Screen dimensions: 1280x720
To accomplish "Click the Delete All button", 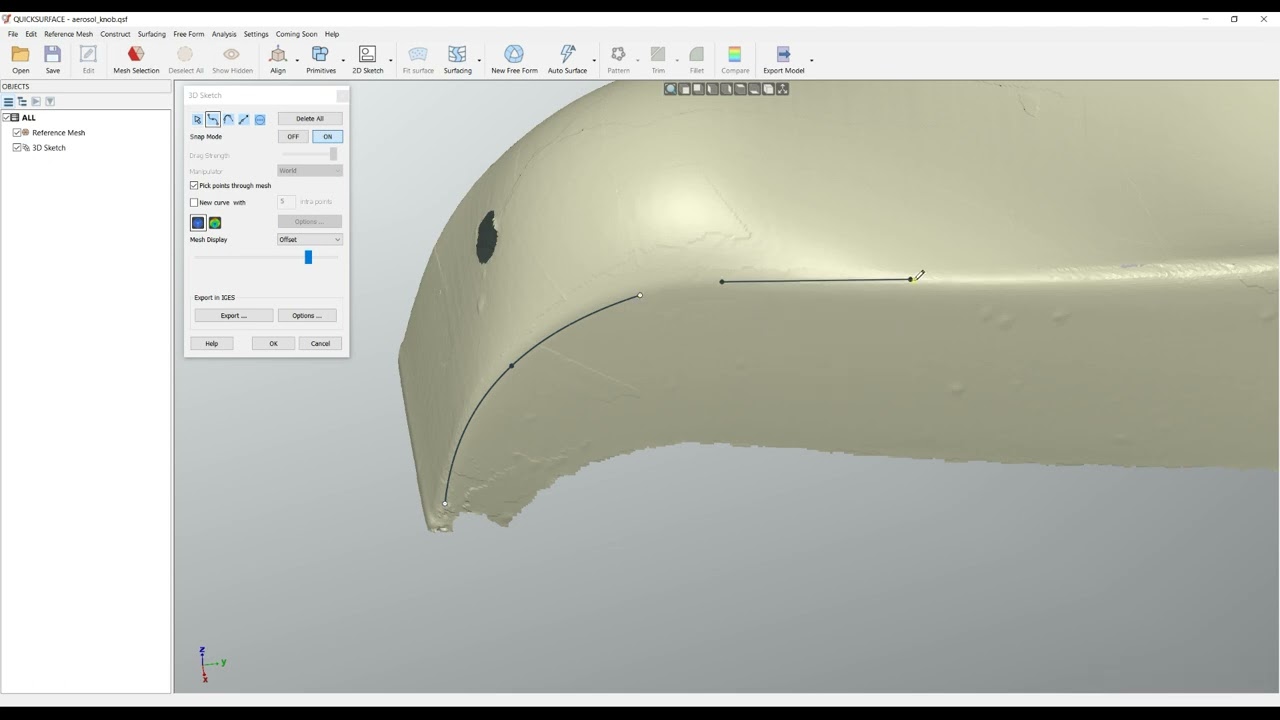I will [x=310, y=119].
